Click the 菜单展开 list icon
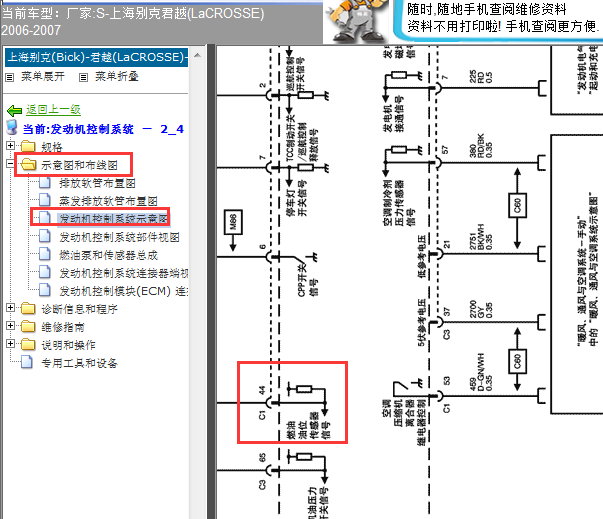 click(x=10, y=77)
